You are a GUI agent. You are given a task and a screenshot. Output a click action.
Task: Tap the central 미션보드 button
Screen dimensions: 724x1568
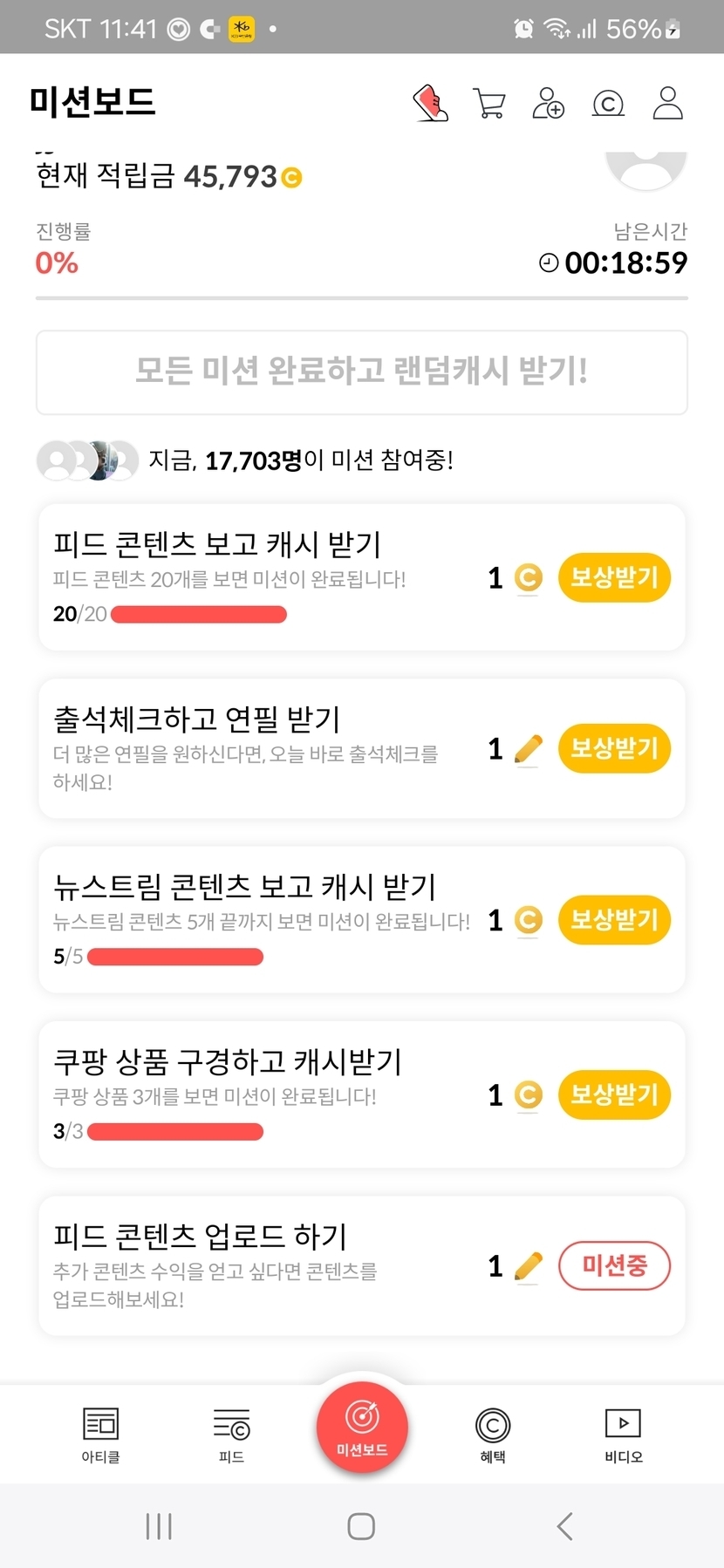click(x=362, y=1428)
